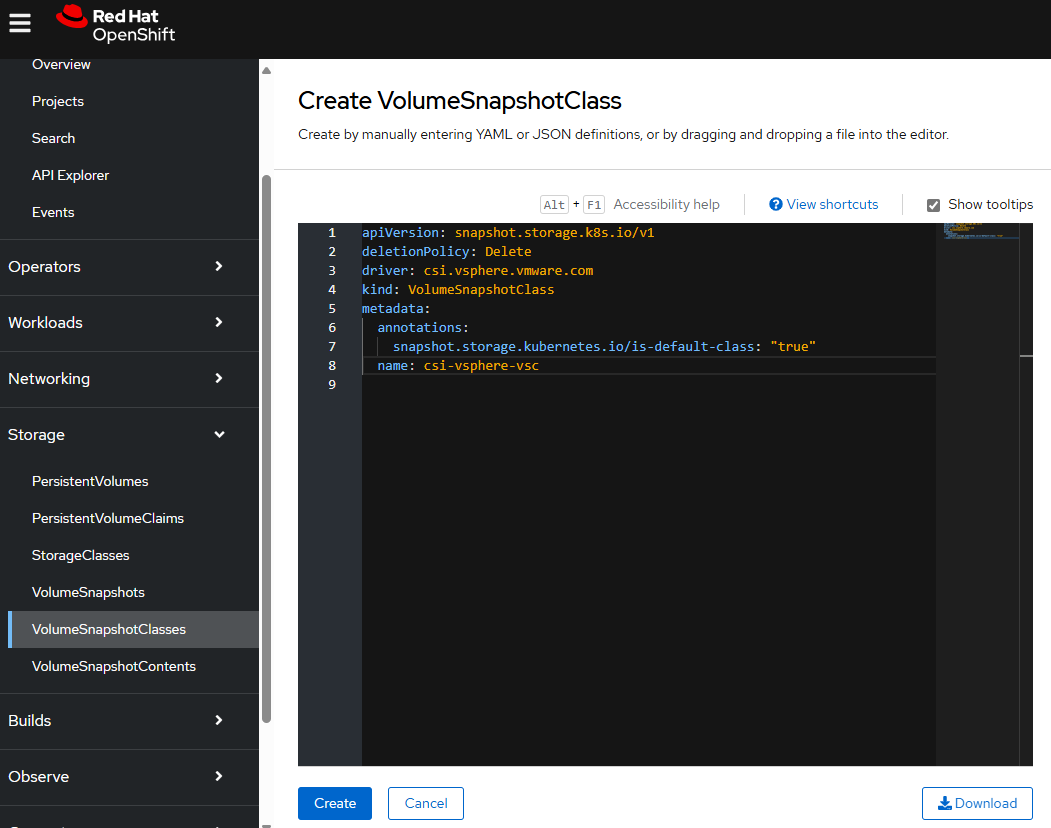The image size is (1051, 828).
Task: Navigate to VolumeSnapshotContents
Action: pos(113,666)
